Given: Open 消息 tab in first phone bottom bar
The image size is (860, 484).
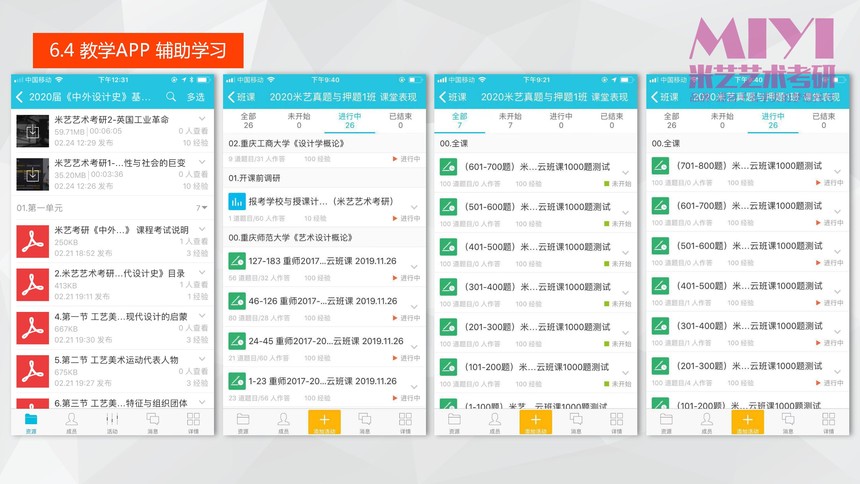Looking at the screenshot, I should (x=153, y=423).
